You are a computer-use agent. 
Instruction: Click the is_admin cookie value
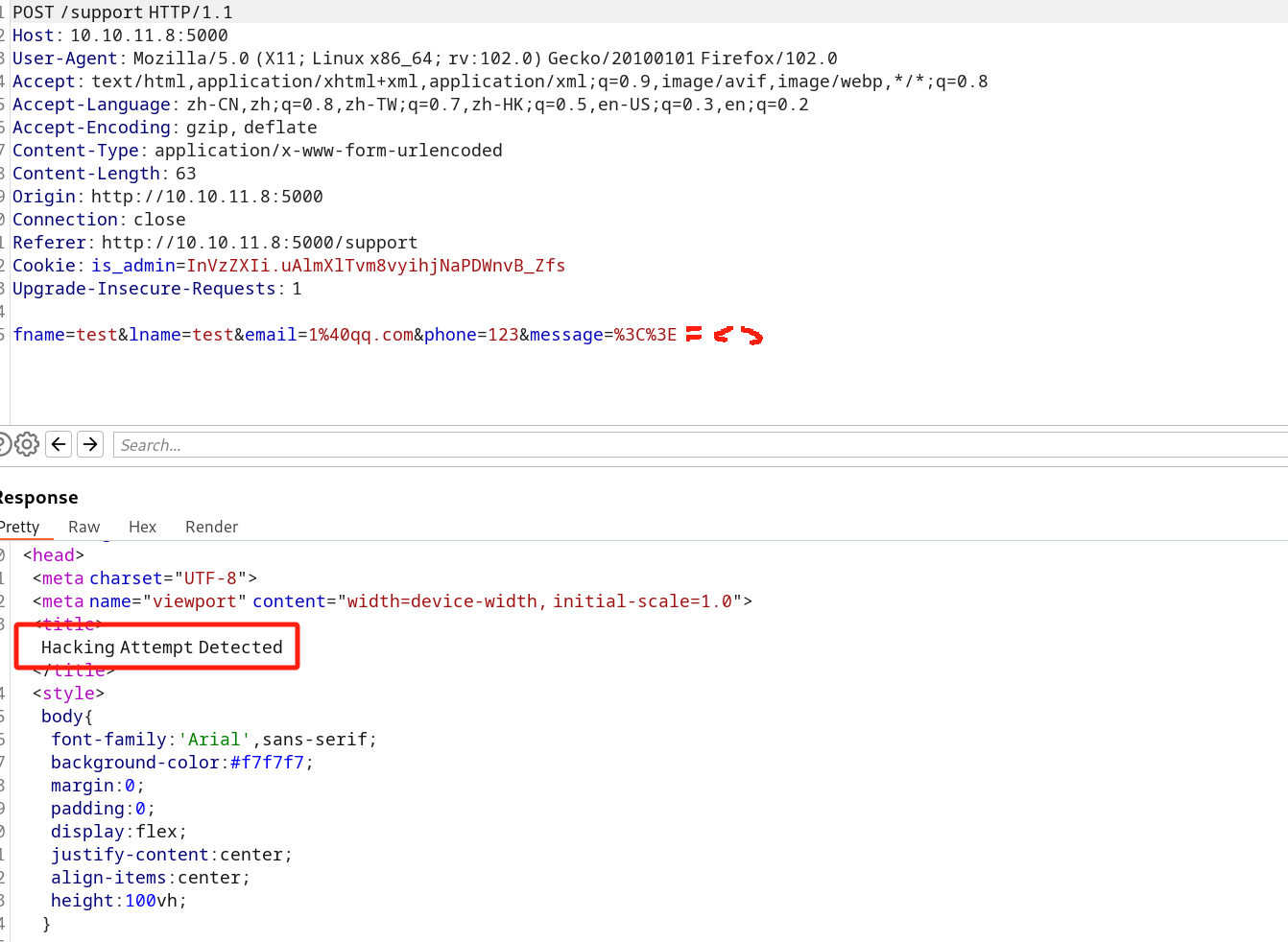click(375, 266)
